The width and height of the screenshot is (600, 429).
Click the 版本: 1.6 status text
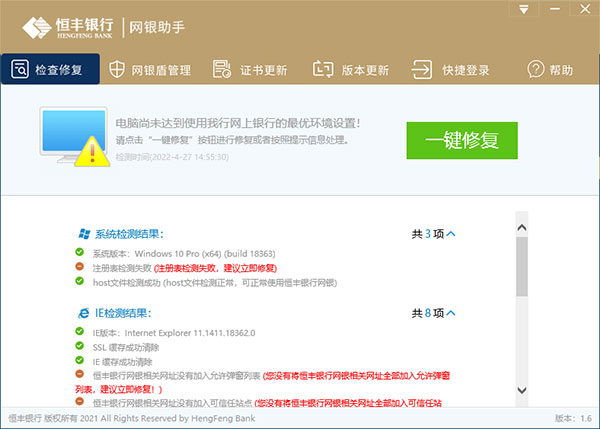[x=573, y=418]
